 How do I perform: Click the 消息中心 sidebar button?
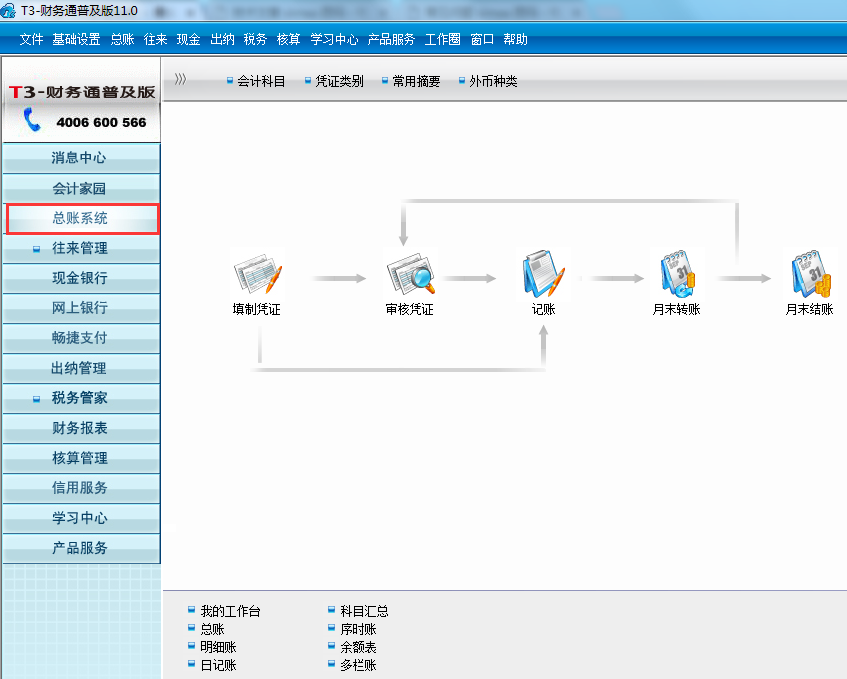coord(80,158)
